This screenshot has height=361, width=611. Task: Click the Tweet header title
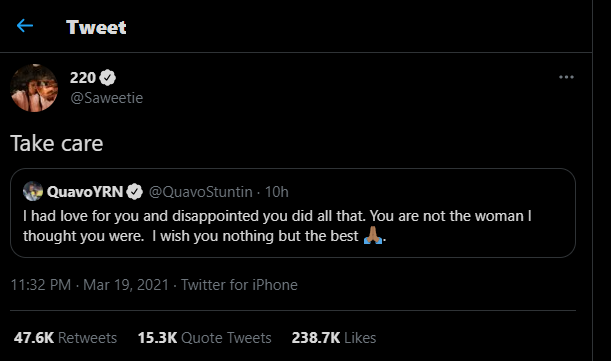pos(96,27)
